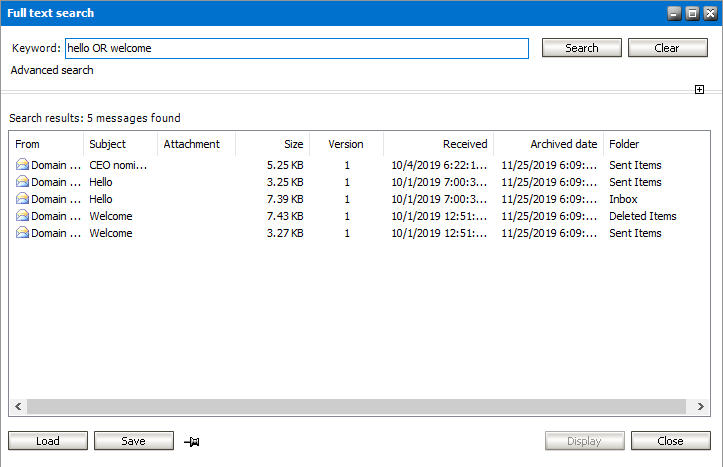This screenshot has width=723, height=467.
Task: Click the Search button
Action: pos(581,48)
